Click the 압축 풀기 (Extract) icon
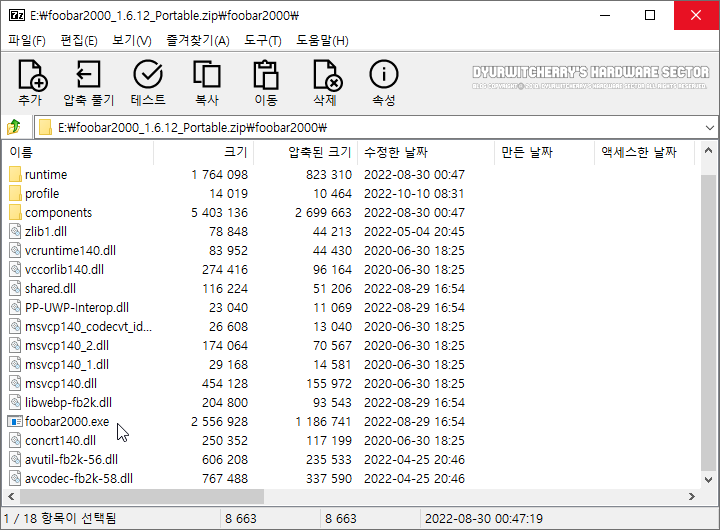720x530 pixels. (88, 74)
